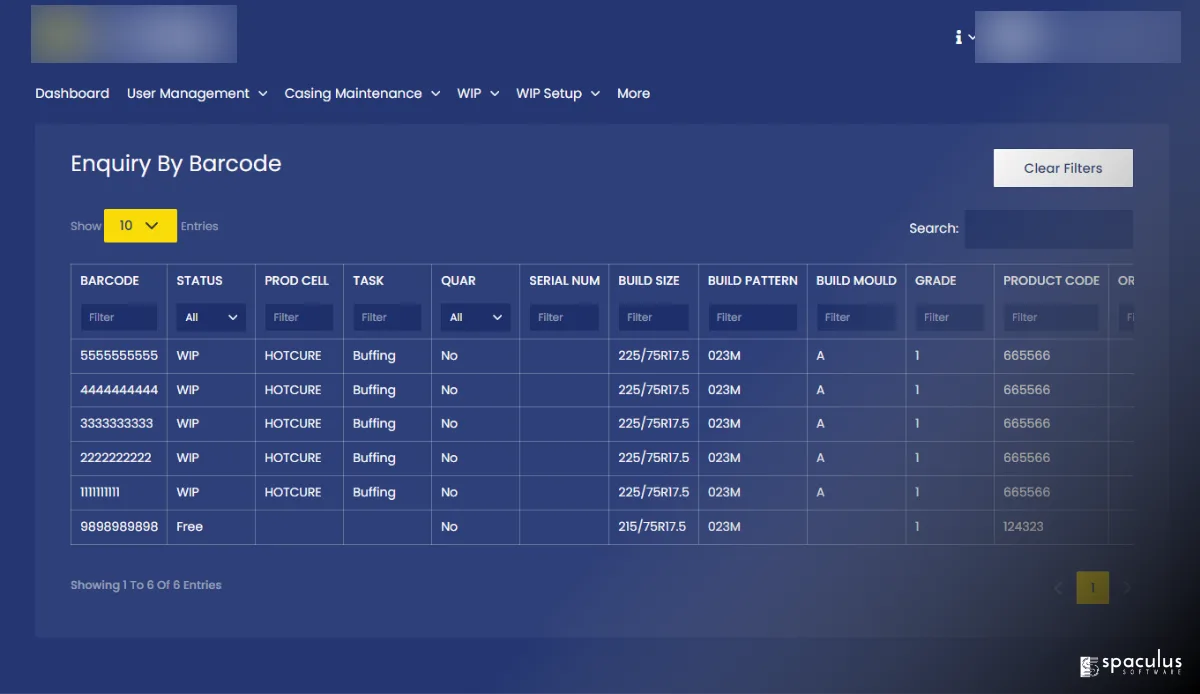The width and height of the screenshot is (1200, 694).
Task: Focus the Search input field
Action: (1048, 229)
